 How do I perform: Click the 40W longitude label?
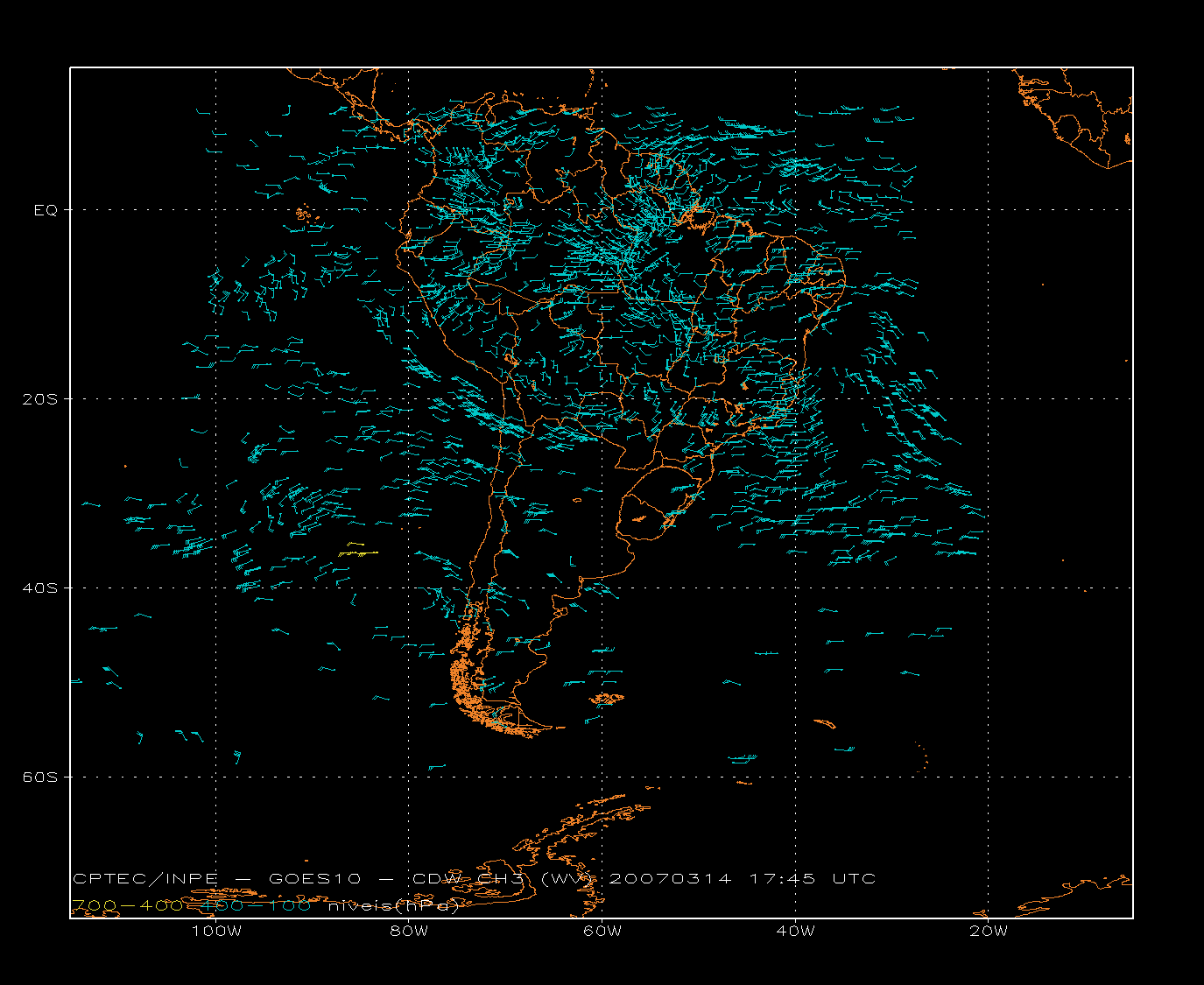[x=795, y=932]
